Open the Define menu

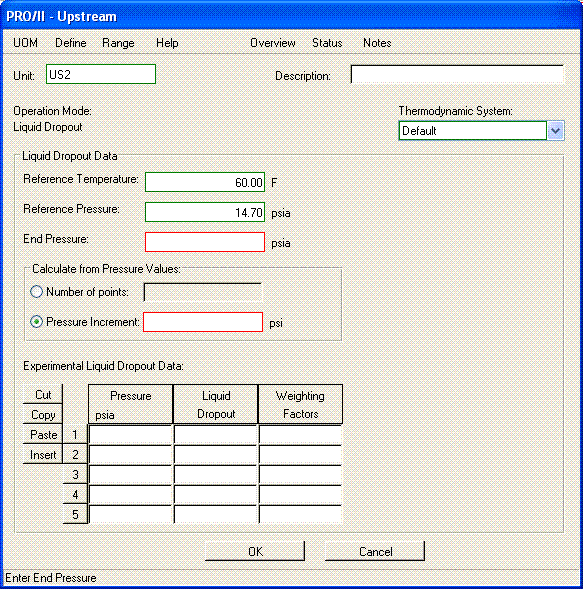[71, 43]
